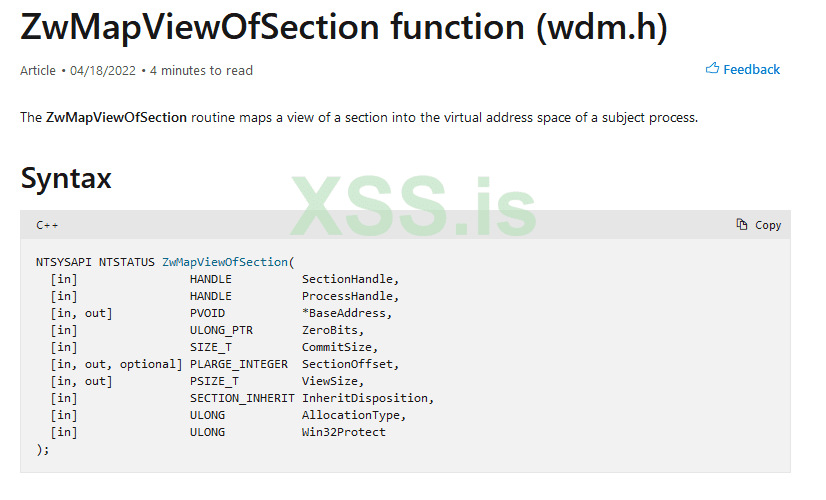Click the Copy icon in code block
Viewport: 826px width, 500px height.
click(742, 225)
